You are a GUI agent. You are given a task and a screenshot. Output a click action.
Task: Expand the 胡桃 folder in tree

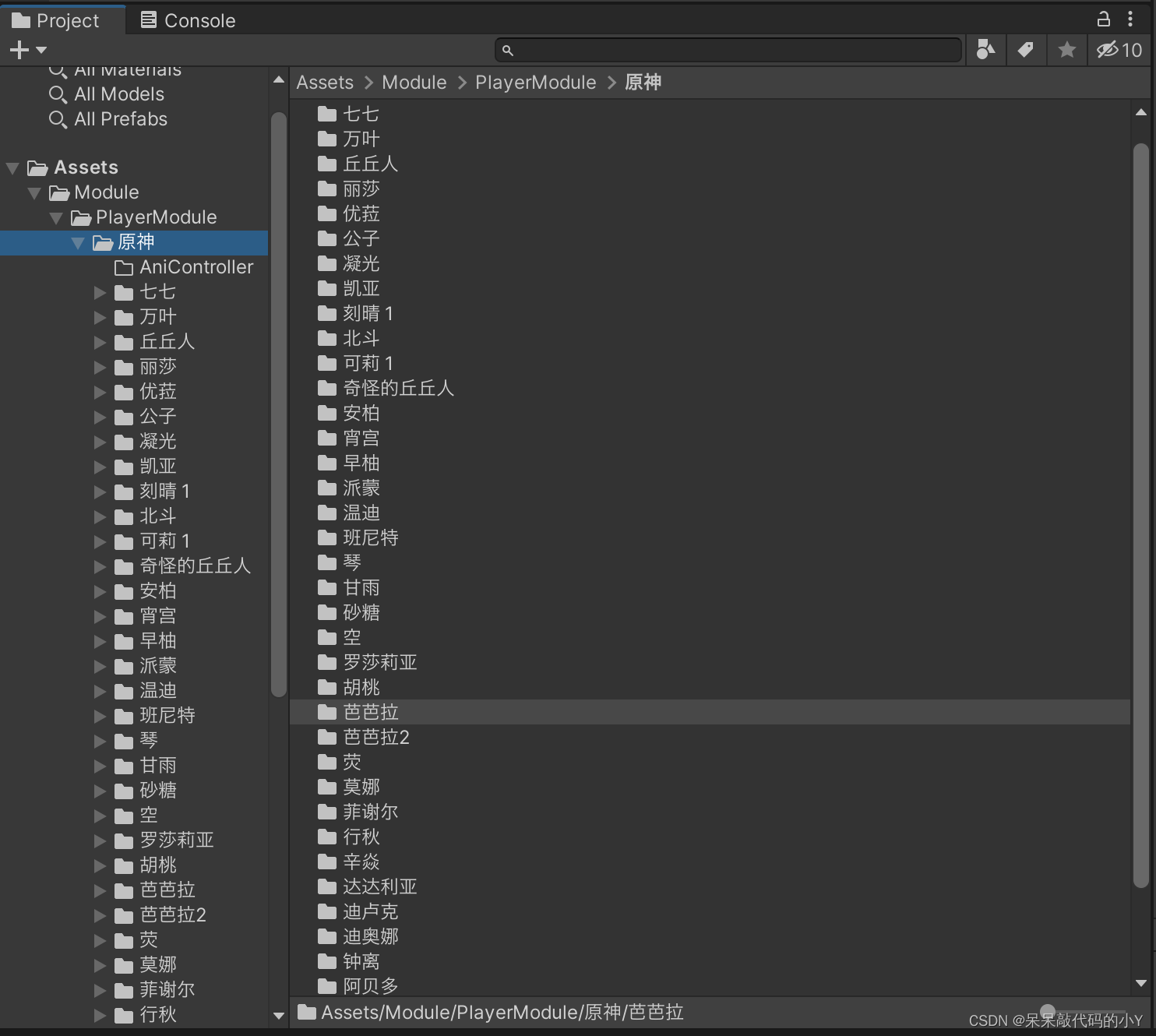point(100,865)
